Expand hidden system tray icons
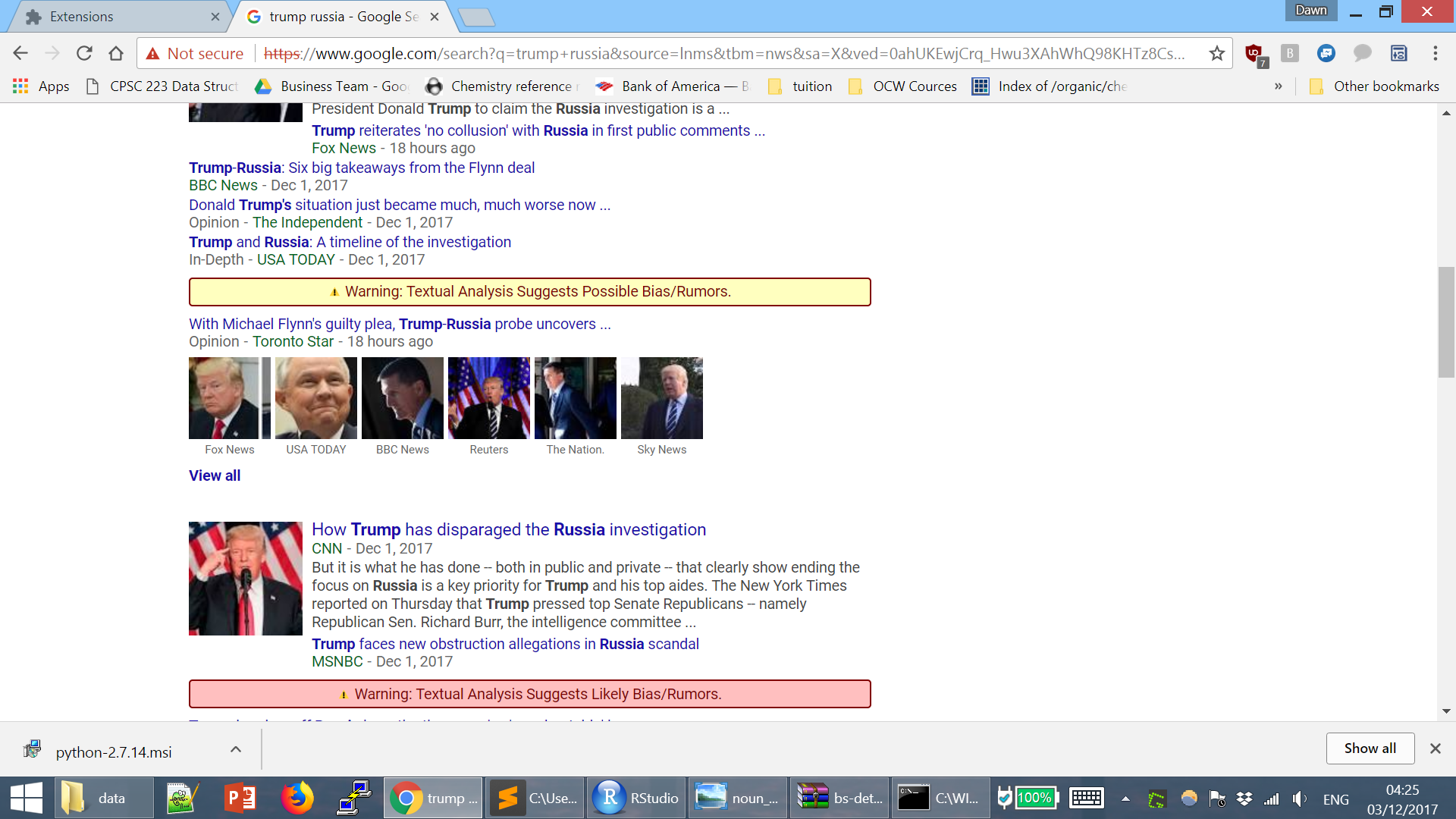This screenshot has width=1456, height=819. click(x=1125, y=799)
